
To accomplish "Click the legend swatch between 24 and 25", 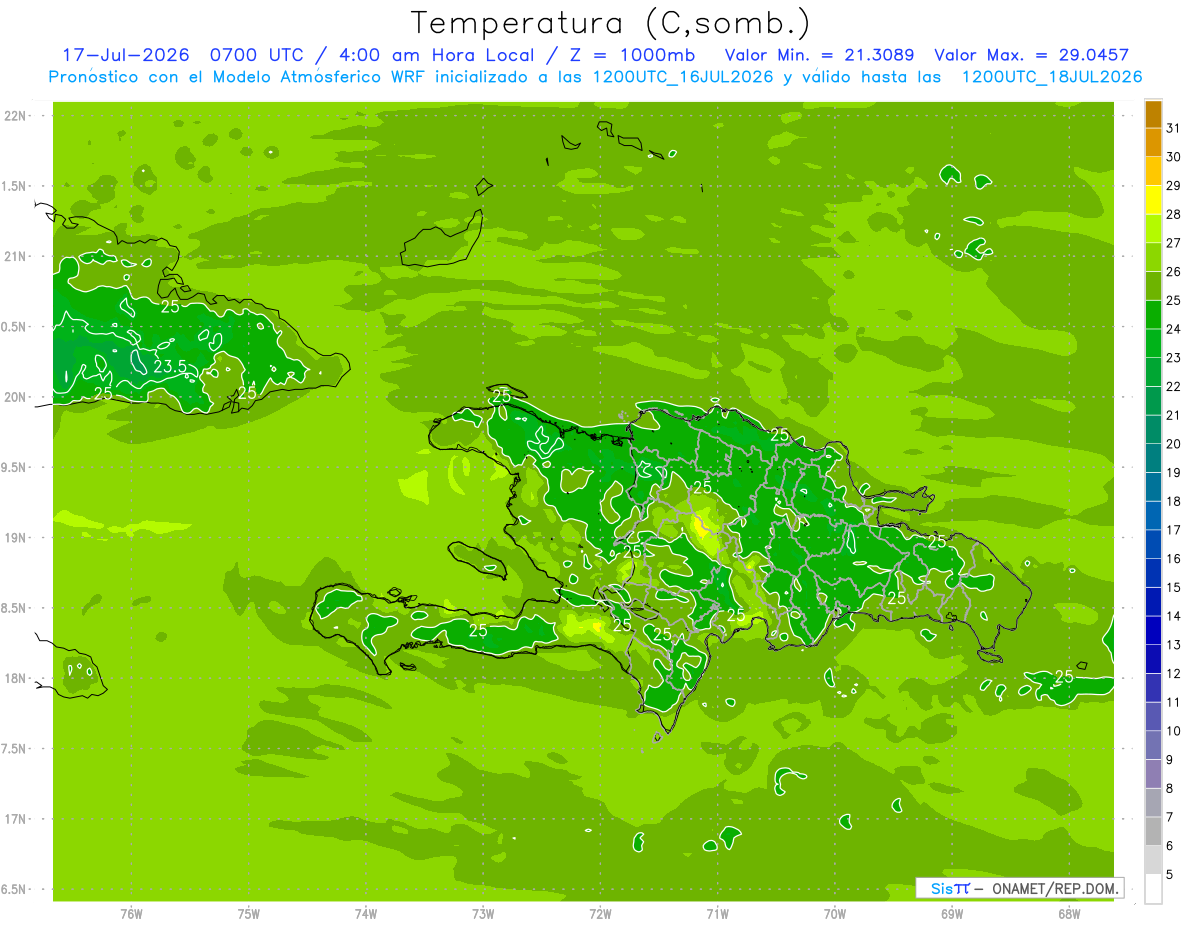I will (x=1153, y=315).
